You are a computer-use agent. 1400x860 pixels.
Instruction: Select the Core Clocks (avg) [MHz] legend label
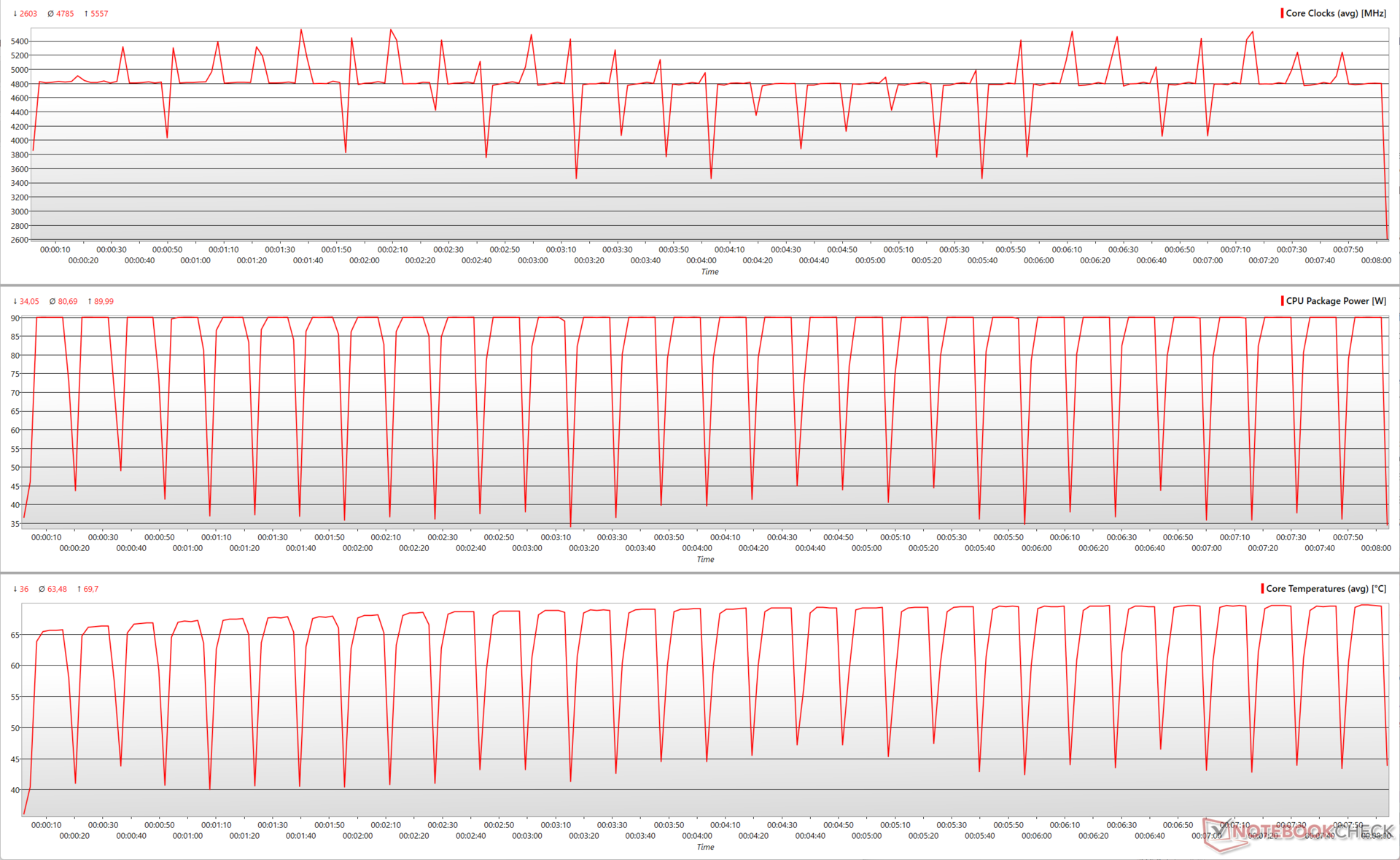pyautogui.click(x=1336, y=13)
